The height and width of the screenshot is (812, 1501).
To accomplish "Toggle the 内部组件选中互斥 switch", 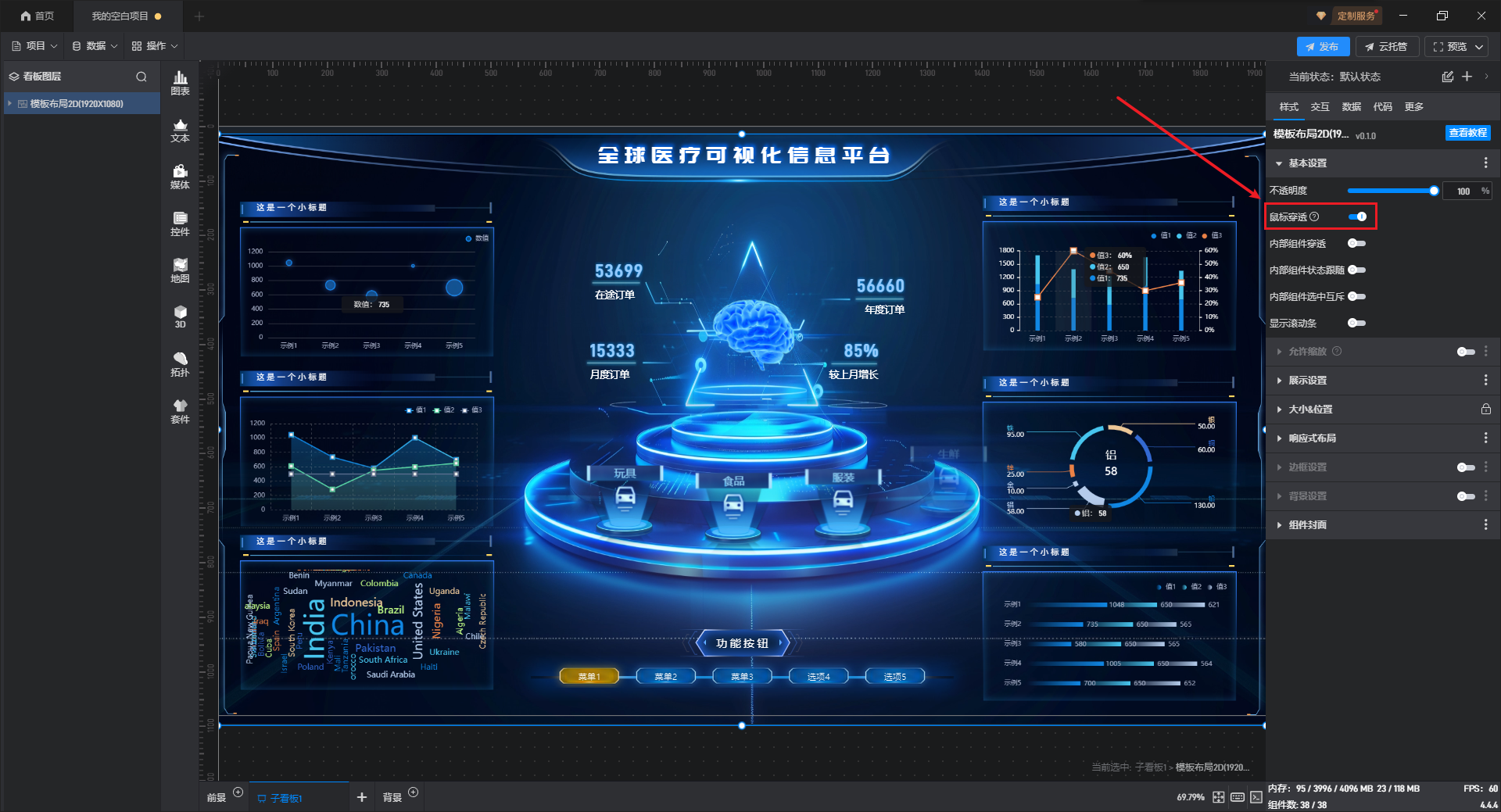I will tap(1357, 296).
